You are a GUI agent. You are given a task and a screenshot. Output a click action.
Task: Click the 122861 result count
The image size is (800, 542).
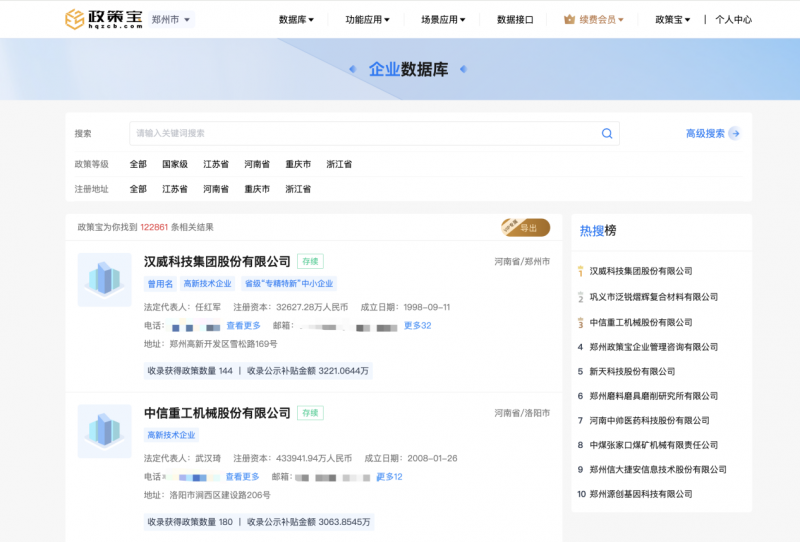tap(154, 227)
